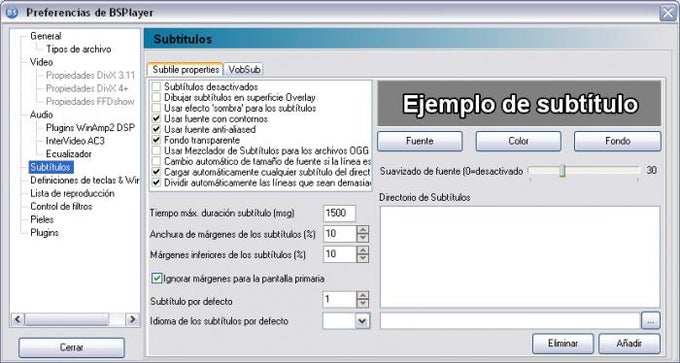This screenshot has height=363, width=680.
Task: Select 'Audio' in the preferences tree
Action: (42, 114)
